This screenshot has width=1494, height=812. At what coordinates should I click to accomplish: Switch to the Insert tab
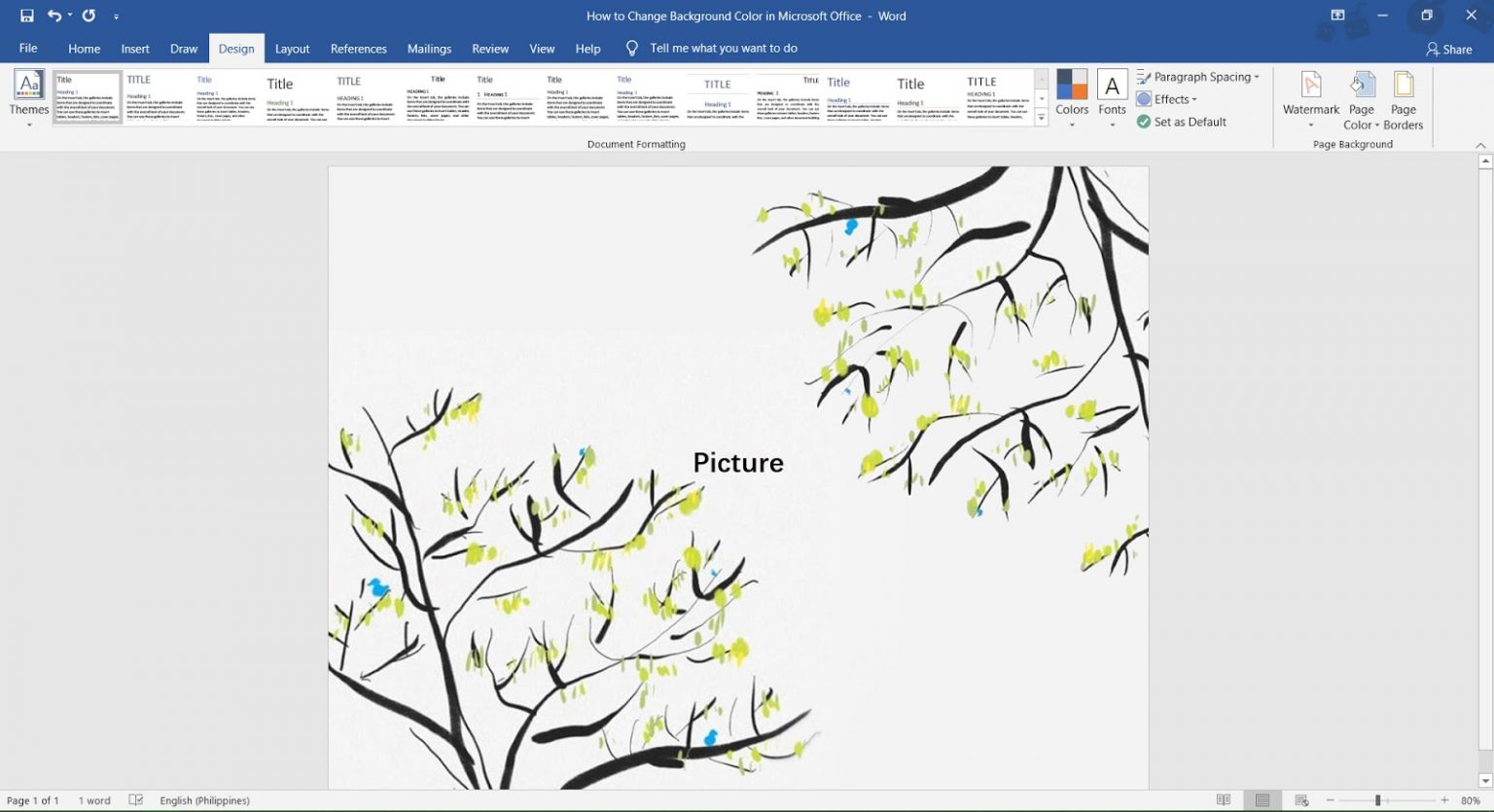[135, 48]
